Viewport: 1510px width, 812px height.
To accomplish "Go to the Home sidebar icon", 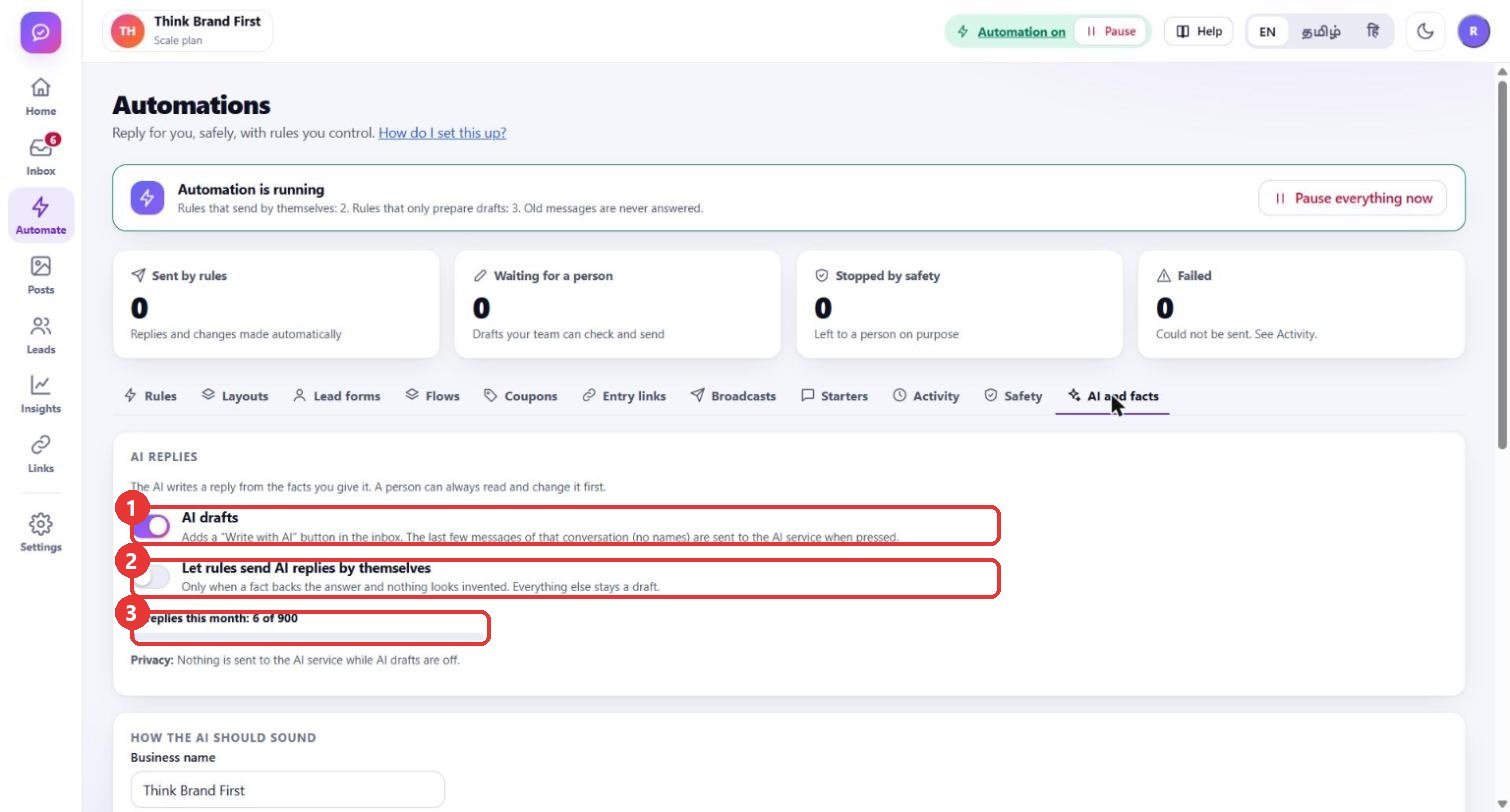I will (41, 97).
